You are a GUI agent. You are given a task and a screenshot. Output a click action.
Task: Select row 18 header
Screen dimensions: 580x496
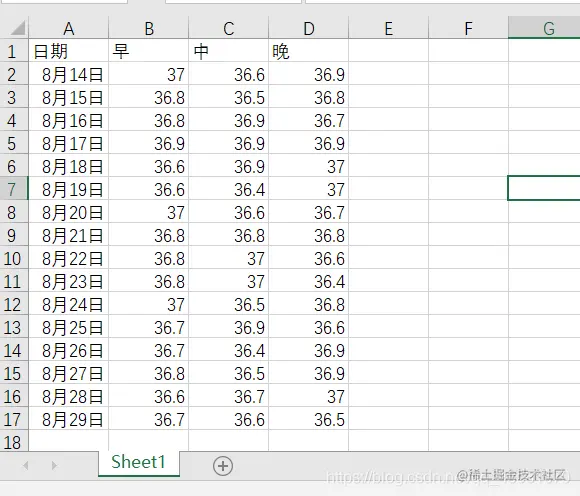(14, 441)
